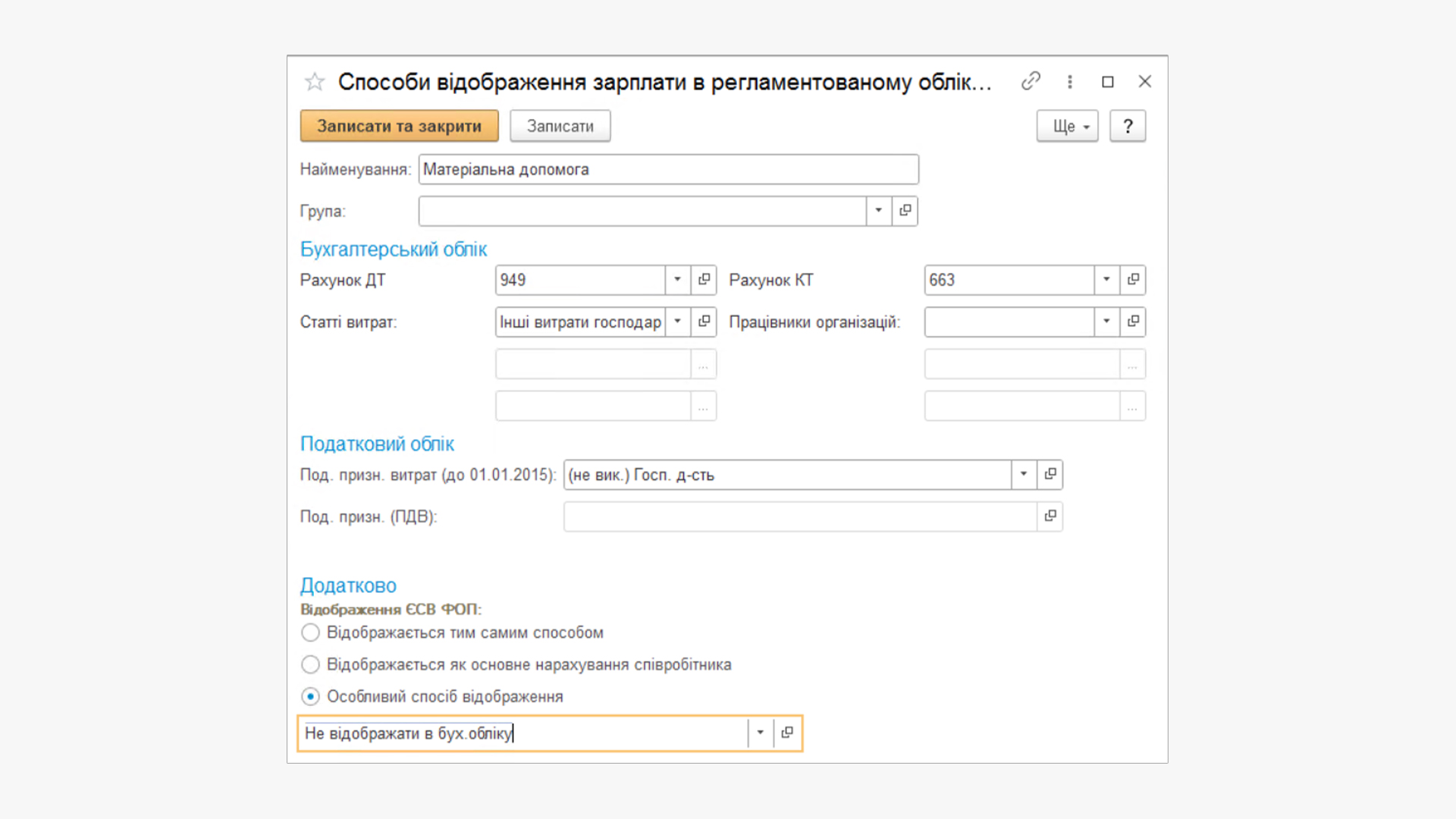
Task: Open account card for Рахунок КТ 663
Action: coord(1133,280)
